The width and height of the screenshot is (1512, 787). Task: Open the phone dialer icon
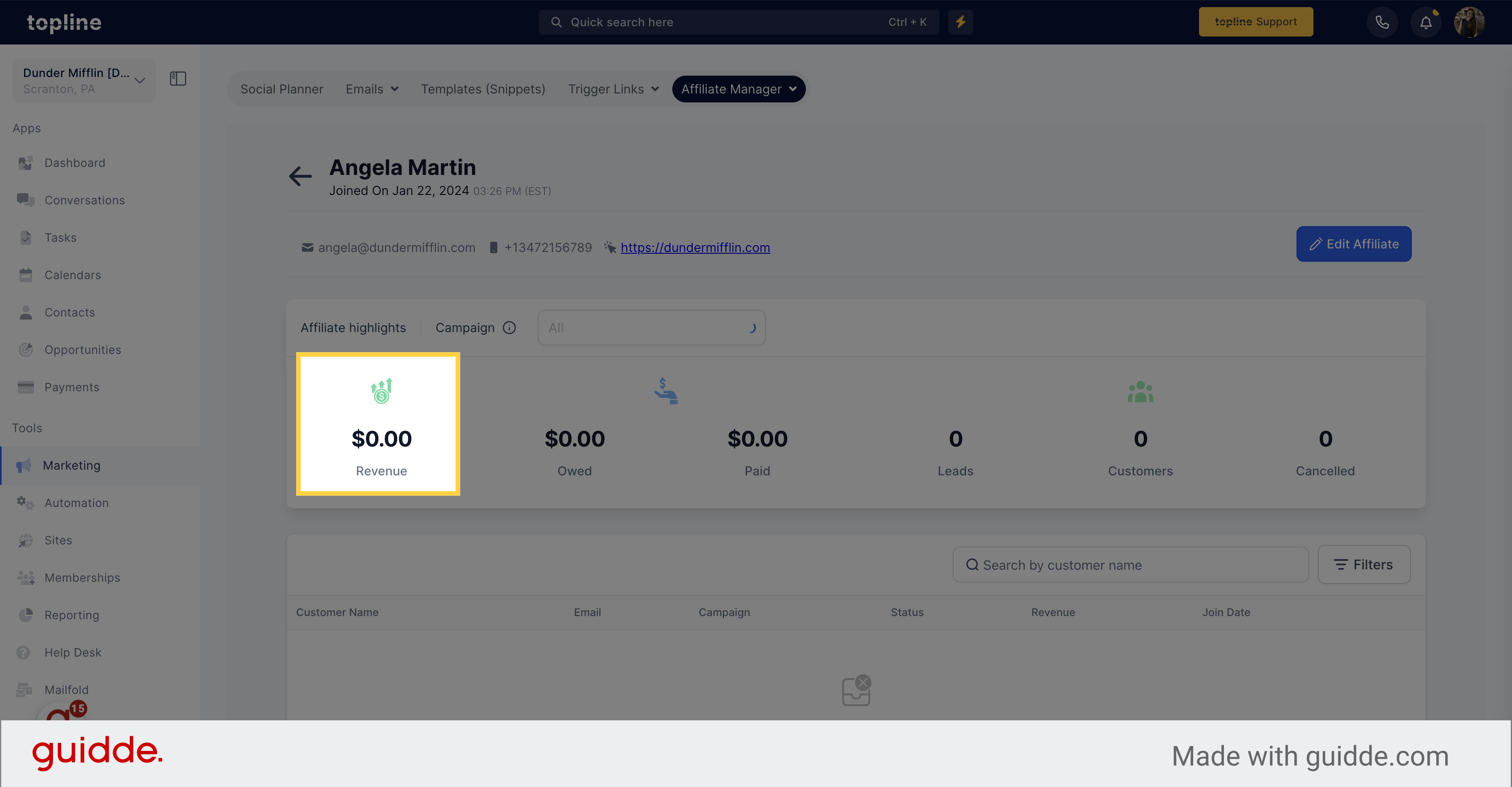point(1382,22)
